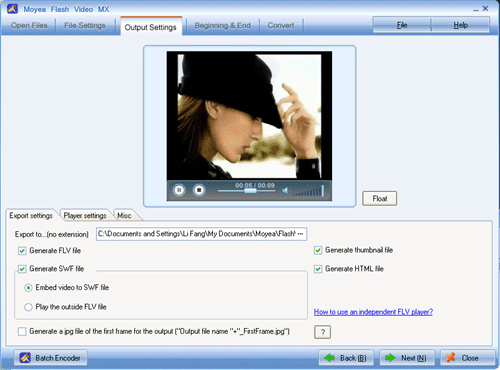Image resolution: width=500 pixels, height=370 pixels.
Task: Click the Float button
Action: (x=379, y=198)
